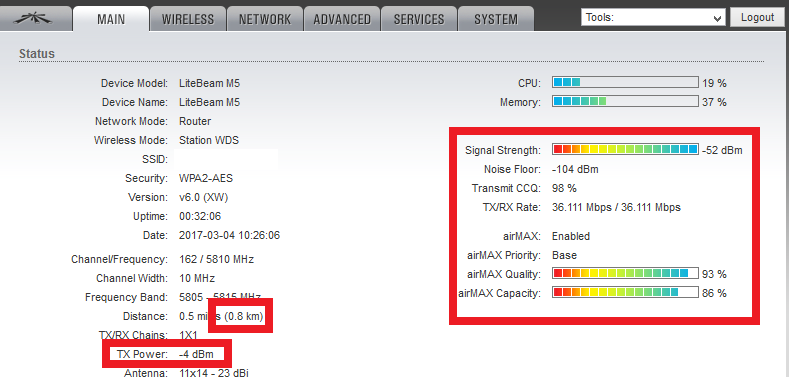Click the Logout button
Image resolution: width=789 pixels, height=377 pixels.
(757, 17)
